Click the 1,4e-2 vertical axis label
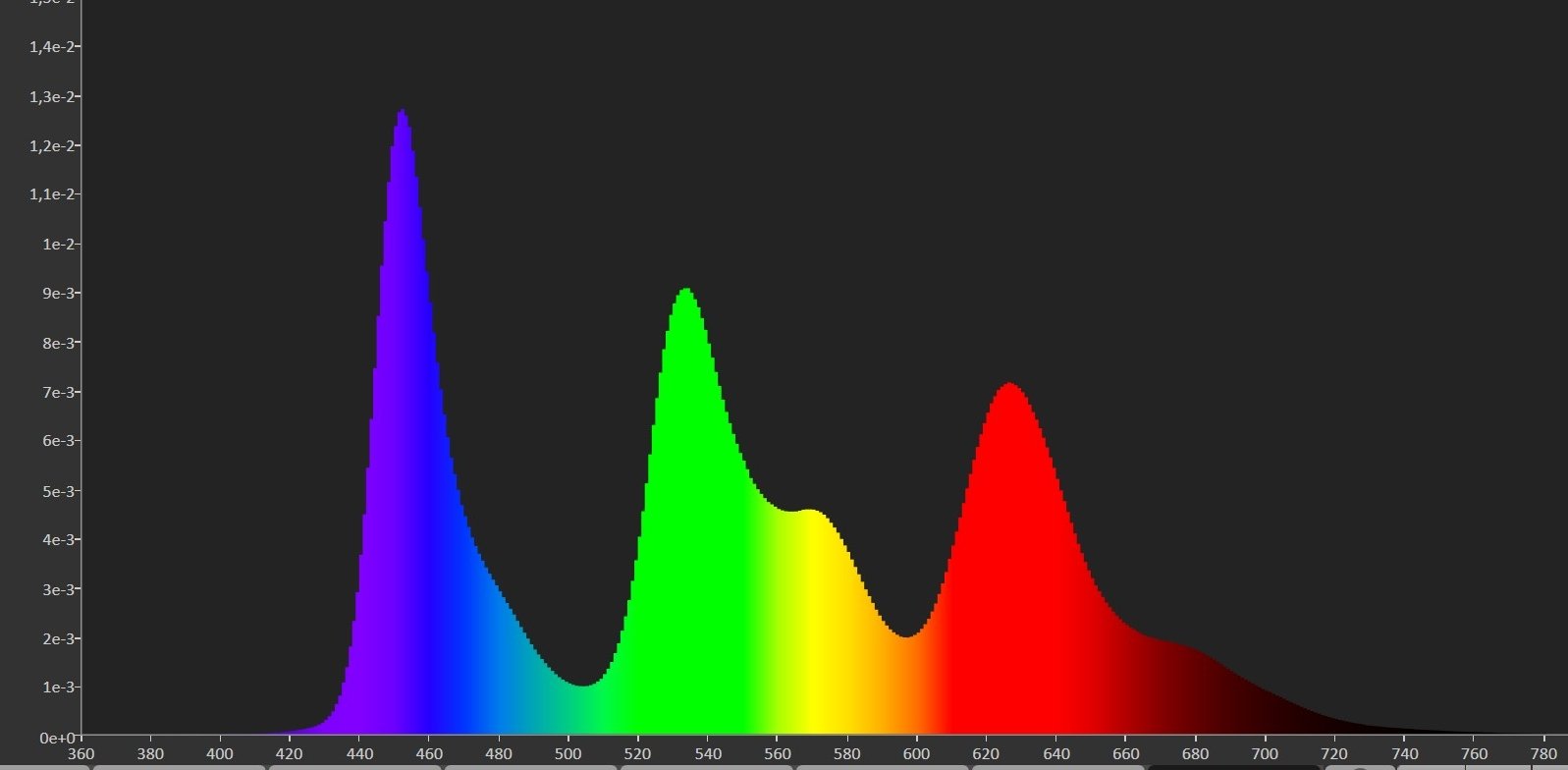Screen dimensions: 1568x770 pyautogui.click(x=54, y=46)
